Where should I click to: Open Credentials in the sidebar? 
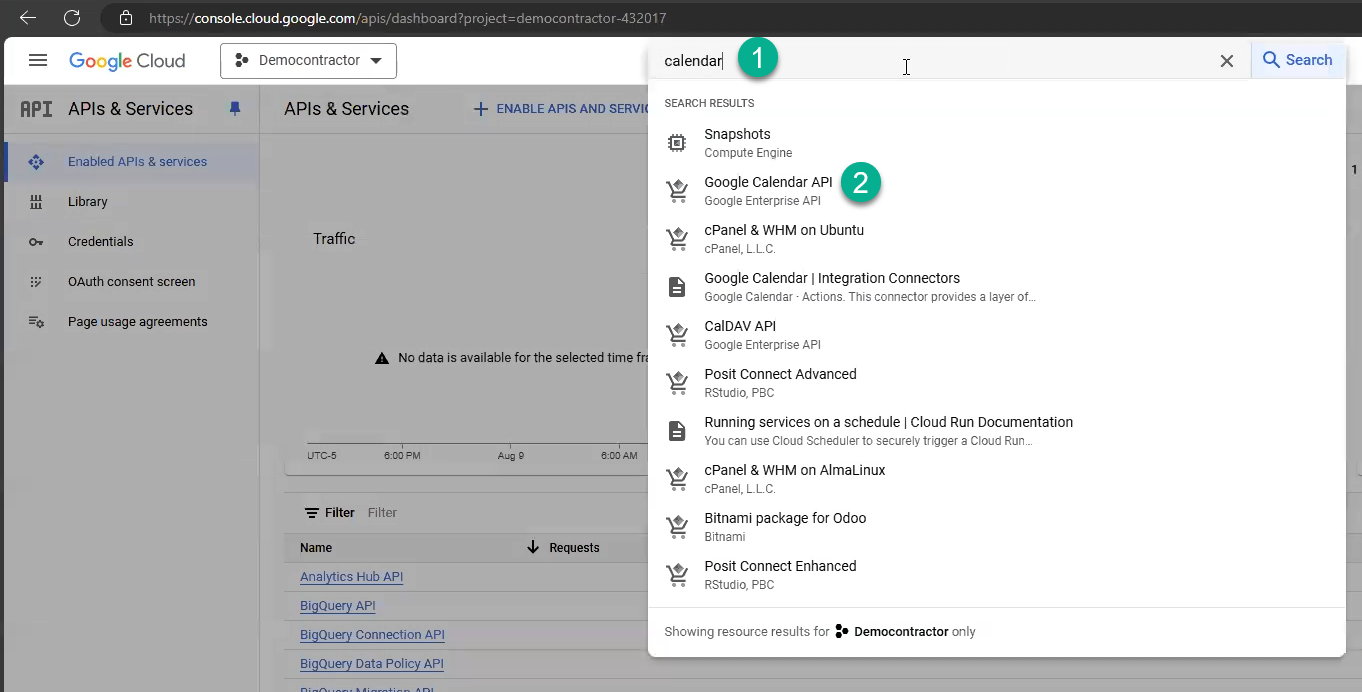(x=132, y=242)
